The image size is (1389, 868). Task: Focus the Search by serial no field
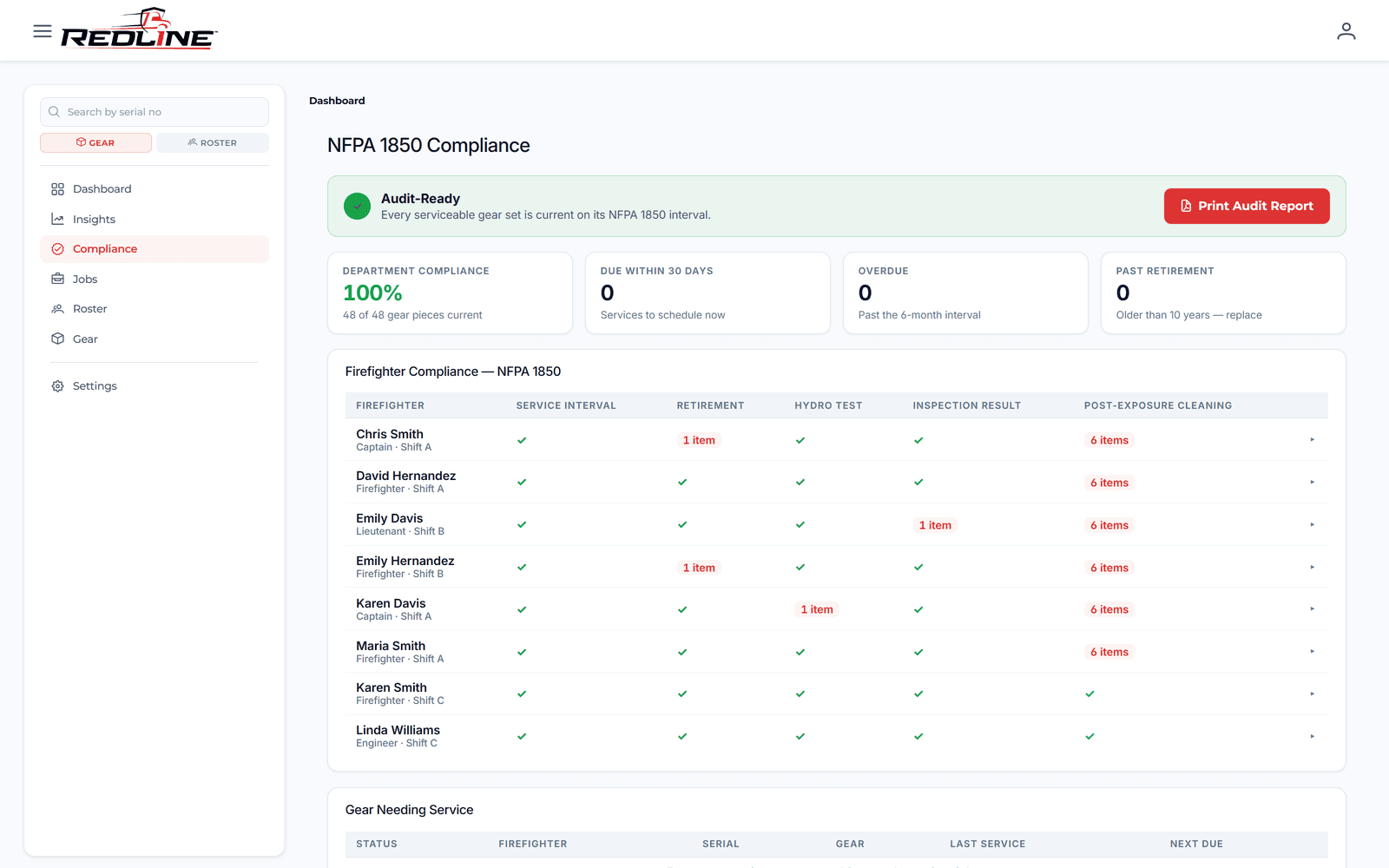155,112
